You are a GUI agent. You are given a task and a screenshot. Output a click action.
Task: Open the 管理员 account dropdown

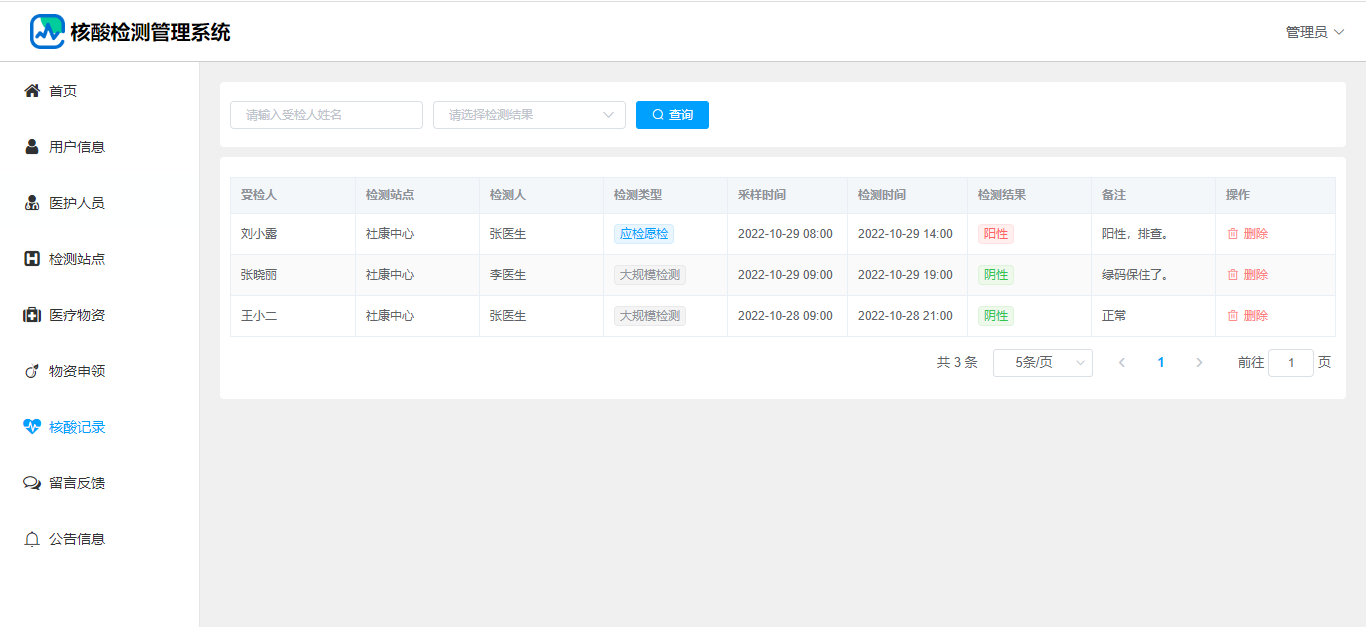pos(1314,32)
